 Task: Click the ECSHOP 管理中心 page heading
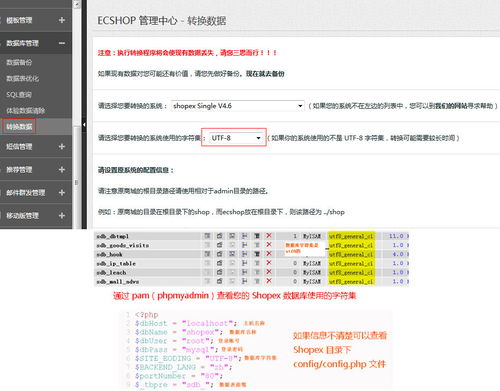pos(137,21)
